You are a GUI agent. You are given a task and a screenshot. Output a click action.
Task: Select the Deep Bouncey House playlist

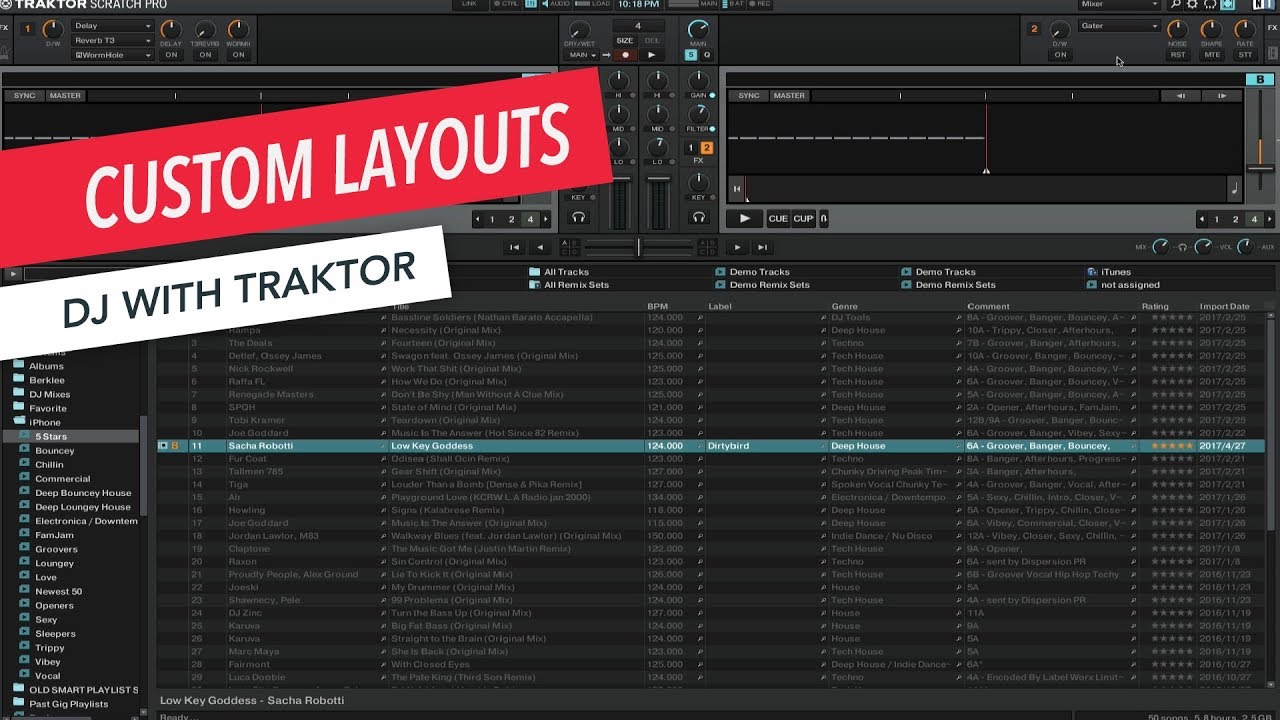[x=83, y=493]
